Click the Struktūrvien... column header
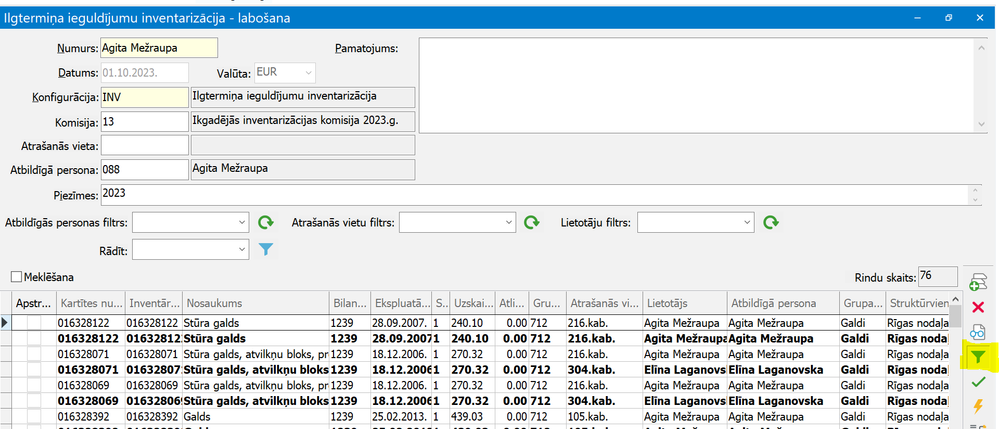Screen dimensions: 999x429 [x=917, y=303]
